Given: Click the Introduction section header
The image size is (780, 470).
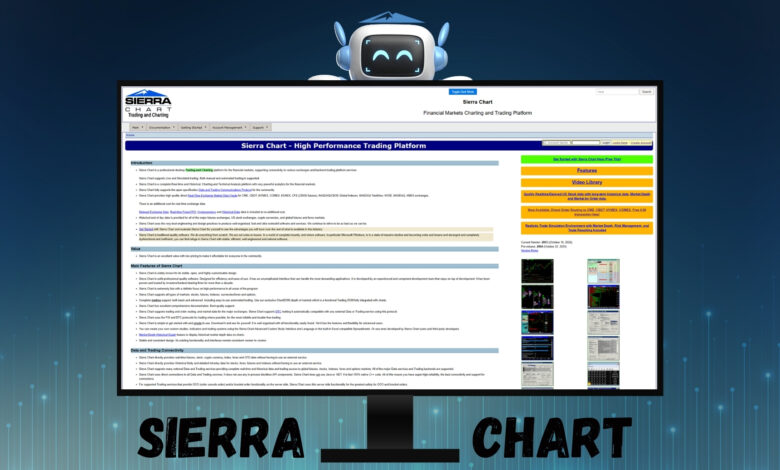Looking at the screenshot, I should click(314, 163).
